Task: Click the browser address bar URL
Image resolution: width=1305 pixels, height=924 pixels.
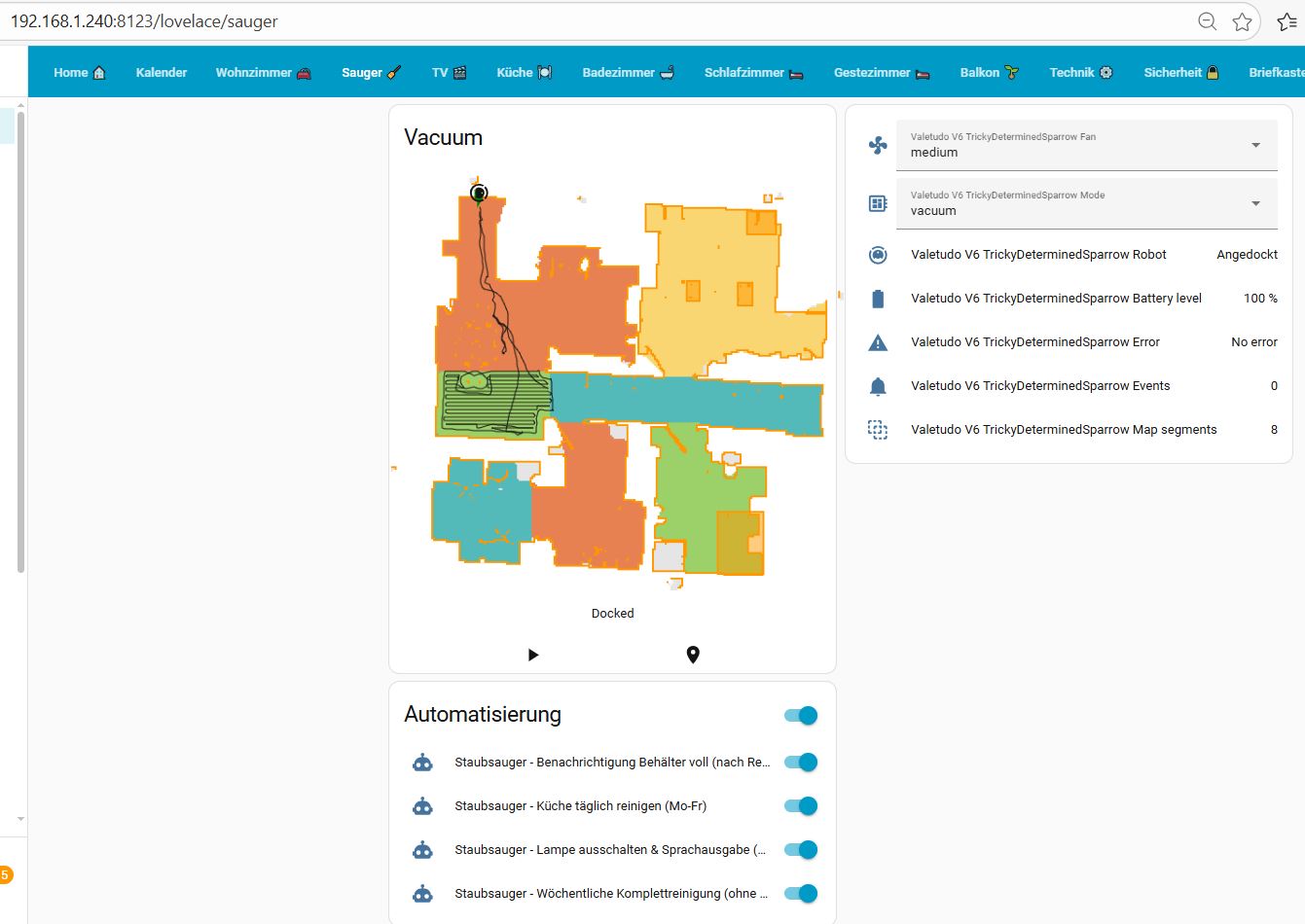Action: [x=144, y=21]
